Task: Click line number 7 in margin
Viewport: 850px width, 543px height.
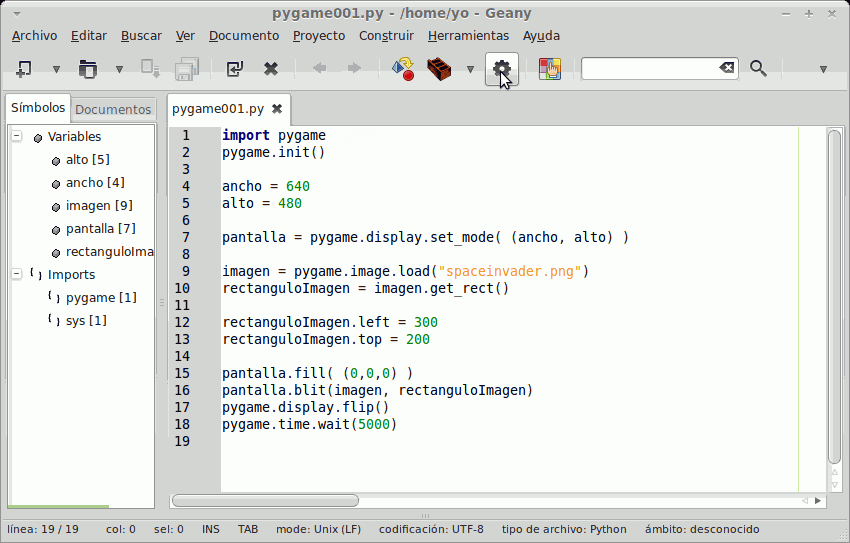Action: (x=186, y=237)
